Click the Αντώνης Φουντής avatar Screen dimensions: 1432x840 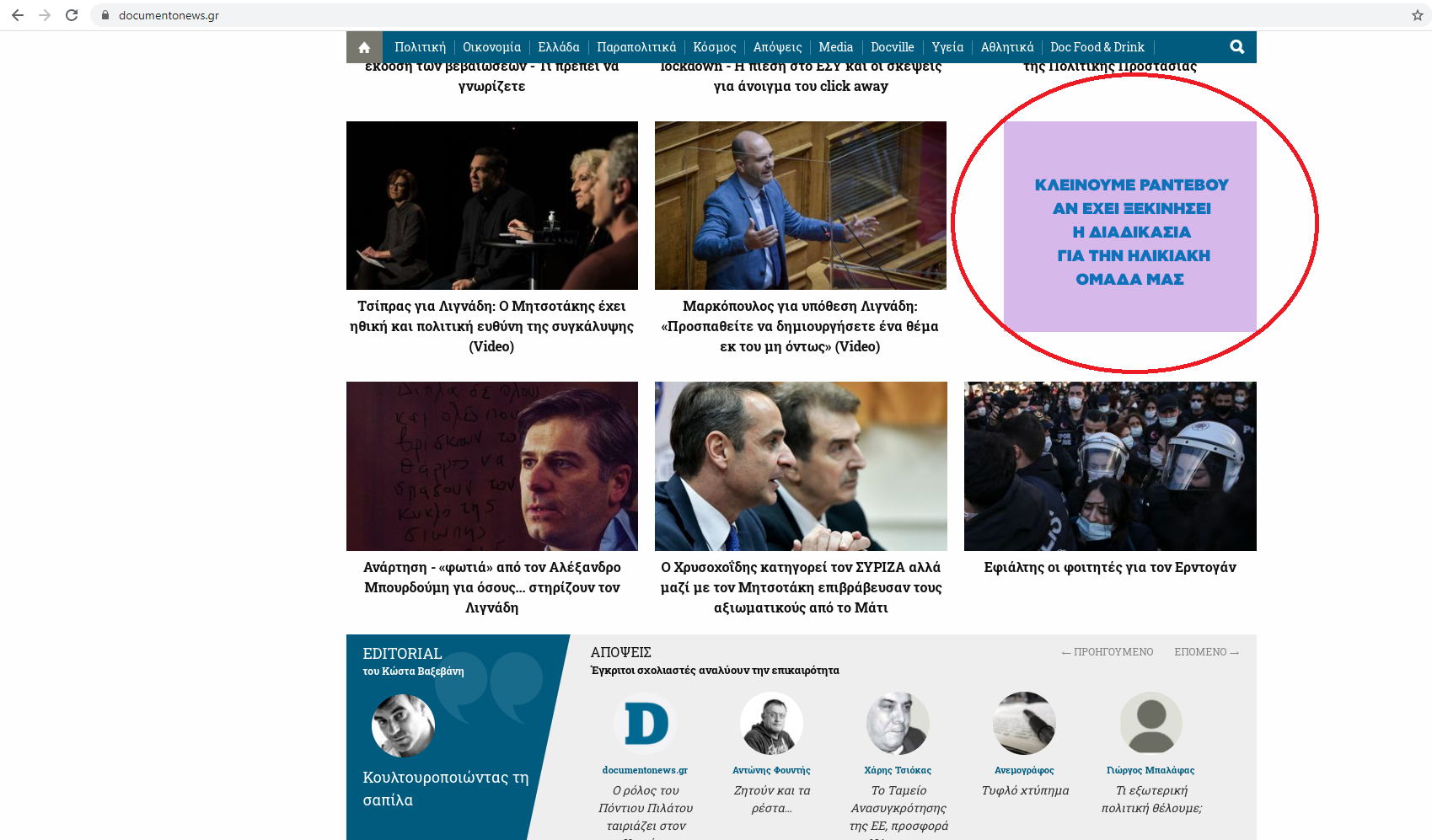coord(771,723)
